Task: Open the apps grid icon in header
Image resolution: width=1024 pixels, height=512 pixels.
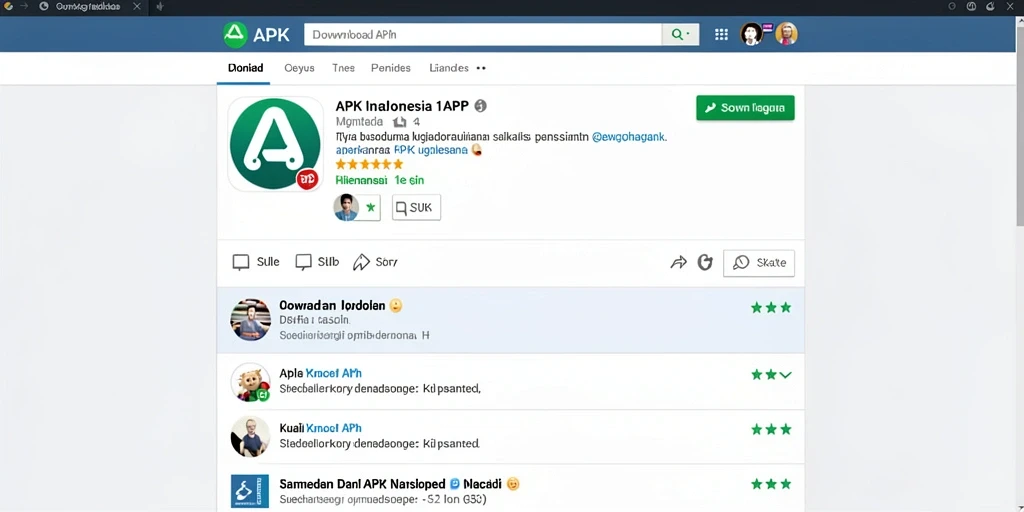Action: click(x=721, y=35)
